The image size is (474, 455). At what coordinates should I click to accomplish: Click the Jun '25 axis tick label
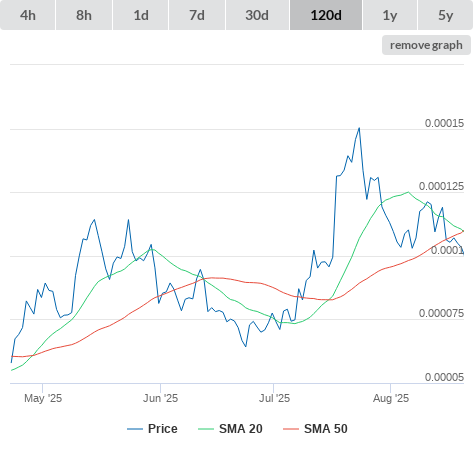tap(160, 398)
